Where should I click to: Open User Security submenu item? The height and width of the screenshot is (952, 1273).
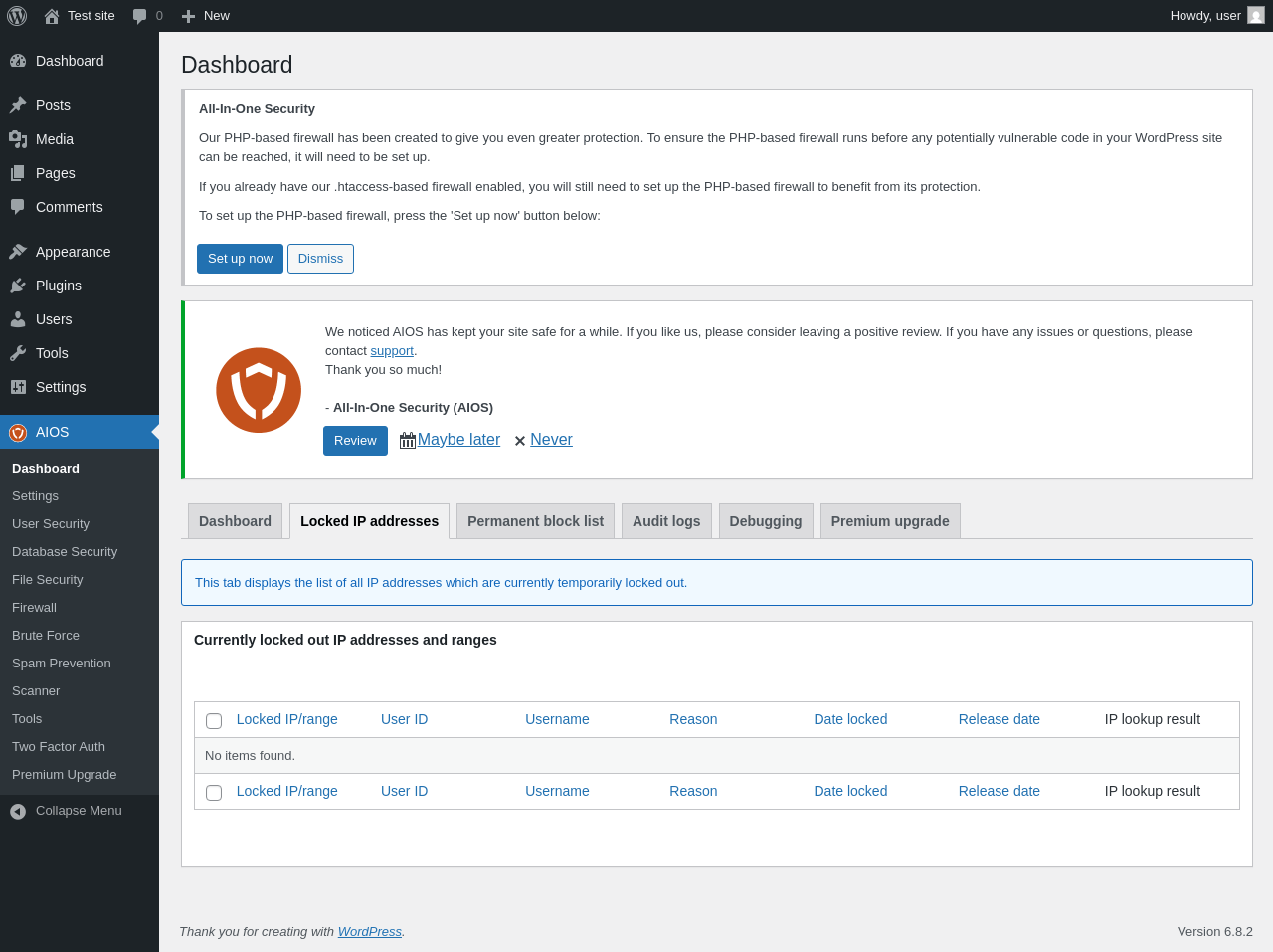coord(80,524)
